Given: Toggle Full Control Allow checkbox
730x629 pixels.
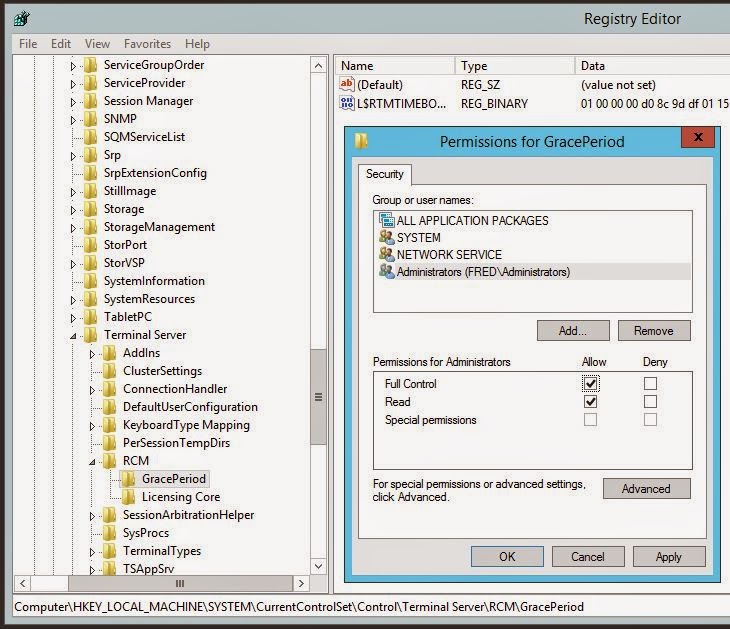Looking at the screenshot, I should 590,384.
